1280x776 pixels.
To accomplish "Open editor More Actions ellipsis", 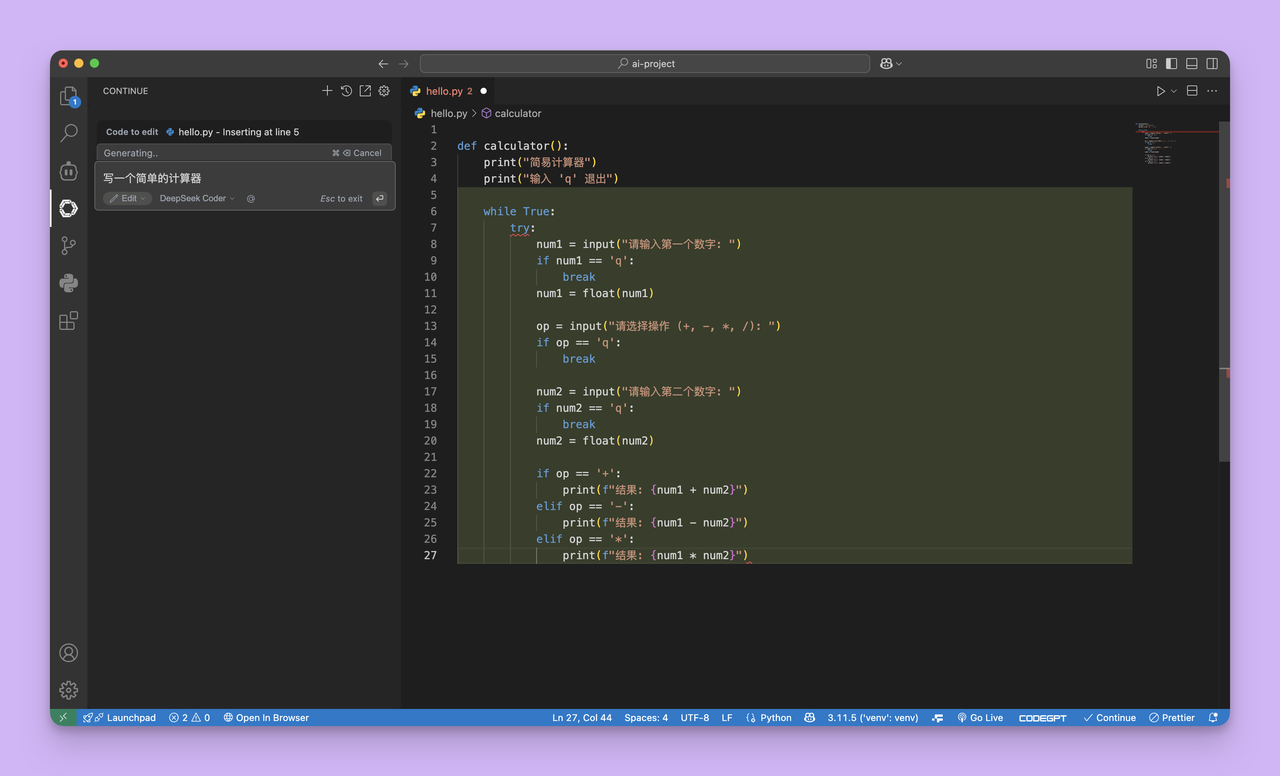I will point(1212,91).
